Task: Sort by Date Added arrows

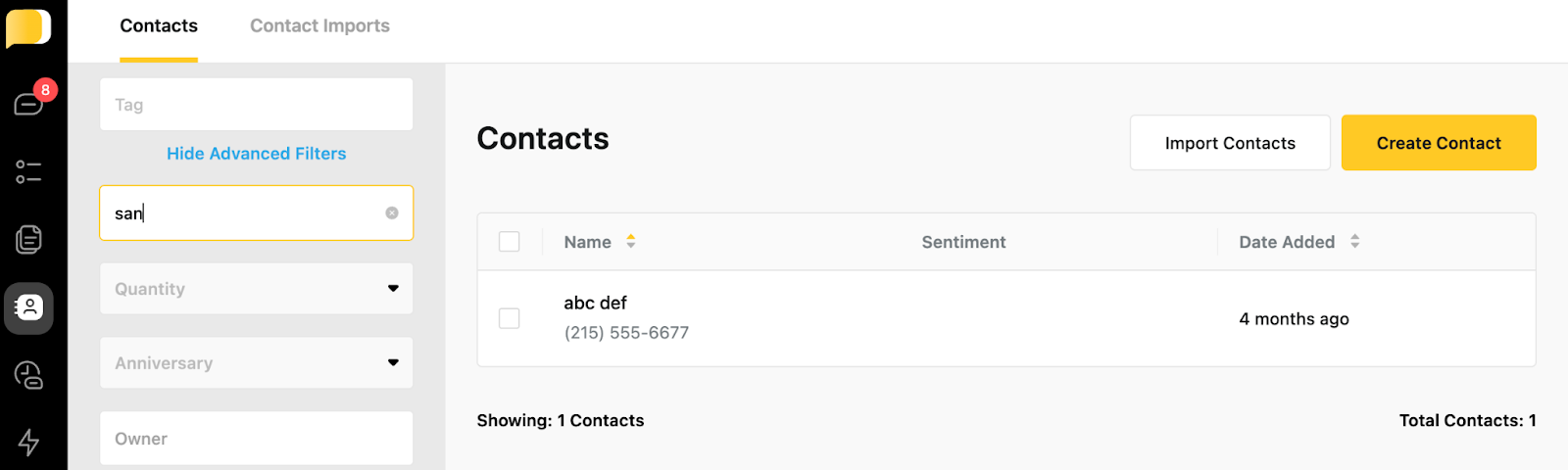Action: point(1355,241)
